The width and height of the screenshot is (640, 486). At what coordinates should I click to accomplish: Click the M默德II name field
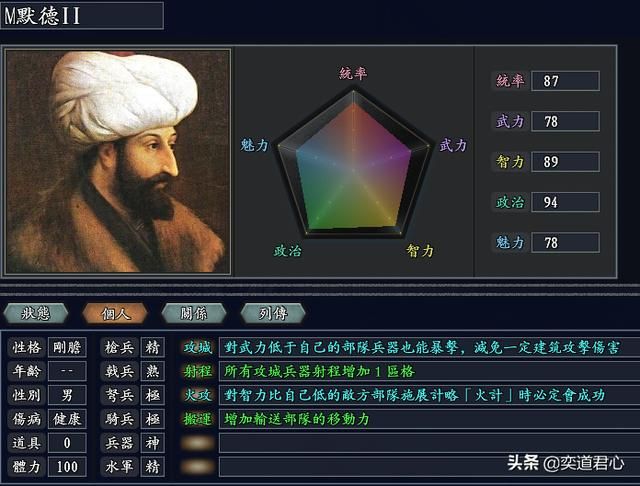click(82, 16)
